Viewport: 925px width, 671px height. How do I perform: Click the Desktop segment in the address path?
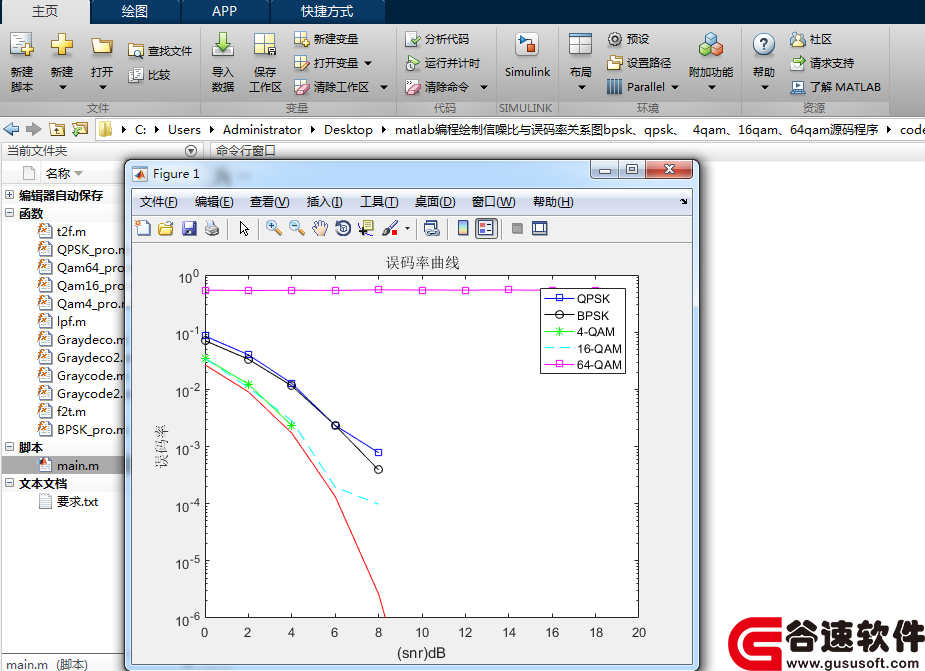[x=348, y=130]
